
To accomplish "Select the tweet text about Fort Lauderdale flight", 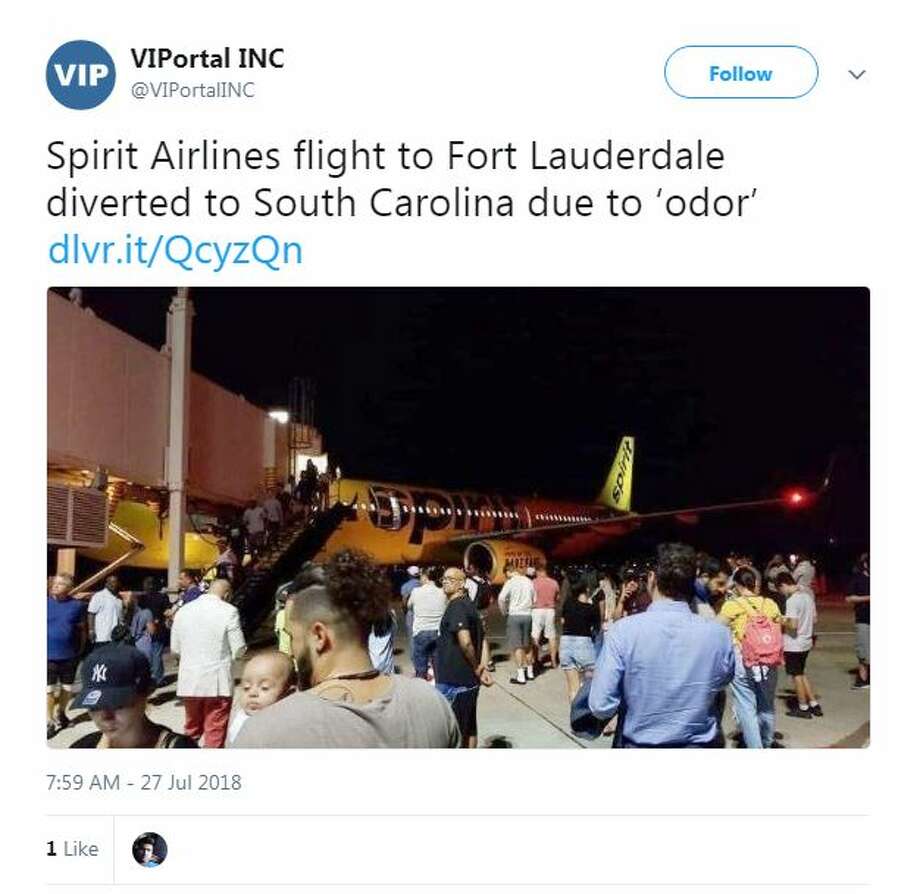I will click(x=402, y=179).
